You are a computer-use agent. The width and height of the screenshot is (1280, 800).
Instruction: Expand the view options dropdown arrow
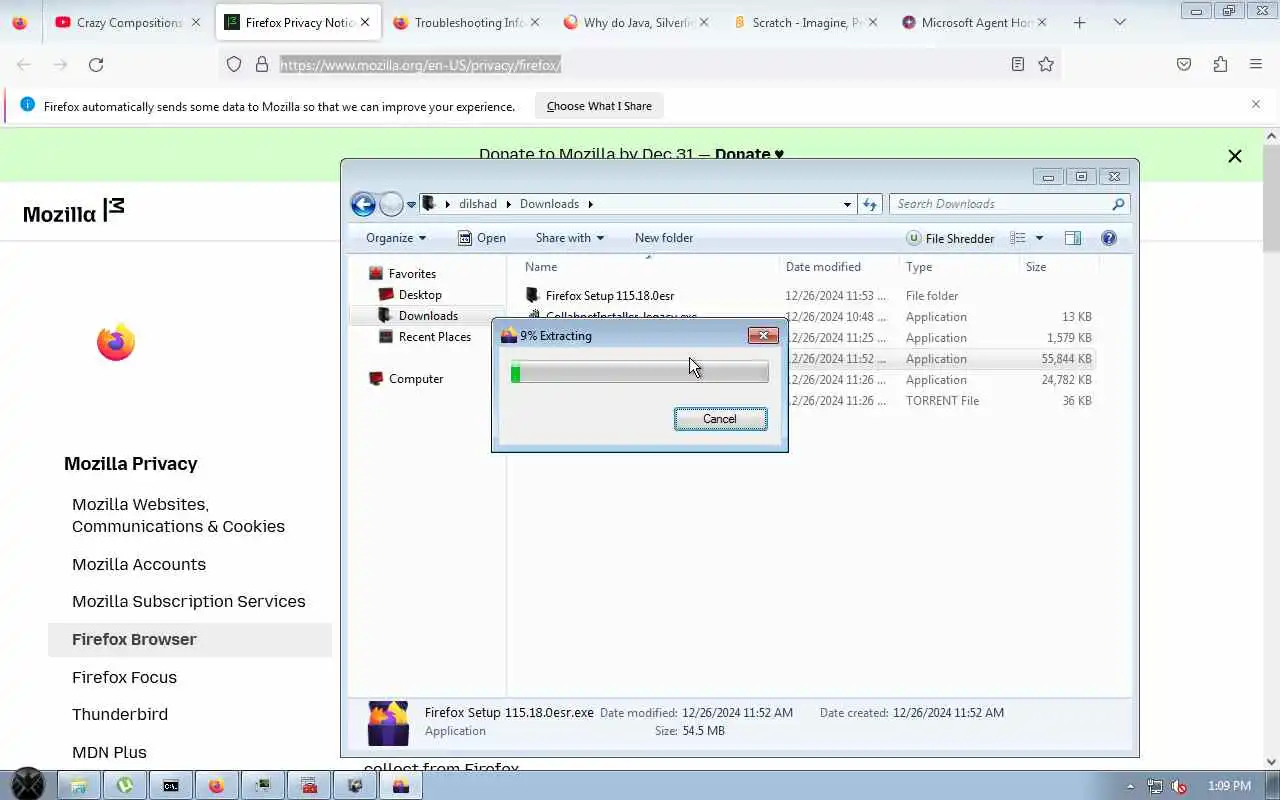[x=1039, y=238]
